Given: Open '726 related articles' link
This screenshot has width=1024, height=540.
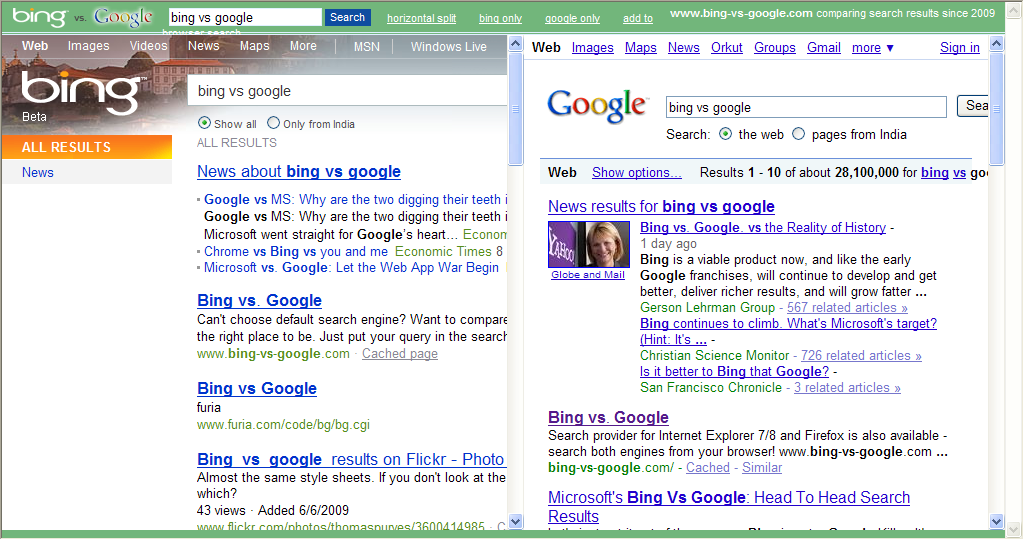Looking at the screenshot, I should pos(861,356).
